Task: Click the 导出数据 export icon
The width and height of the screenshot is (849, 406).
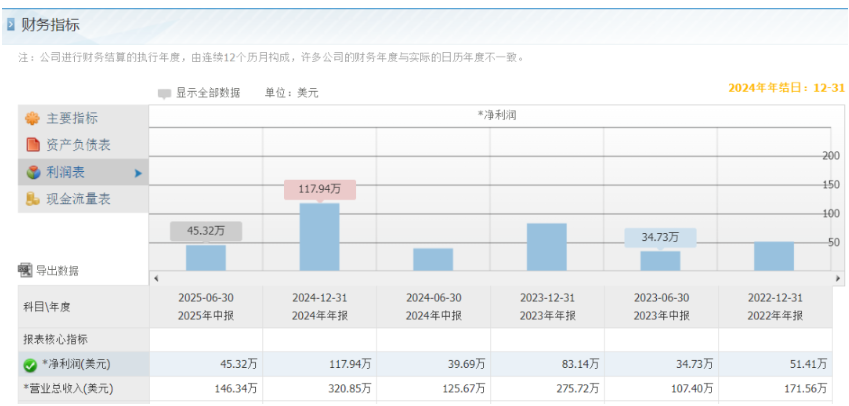Action: pyautogui.click(x=25, y=270)
